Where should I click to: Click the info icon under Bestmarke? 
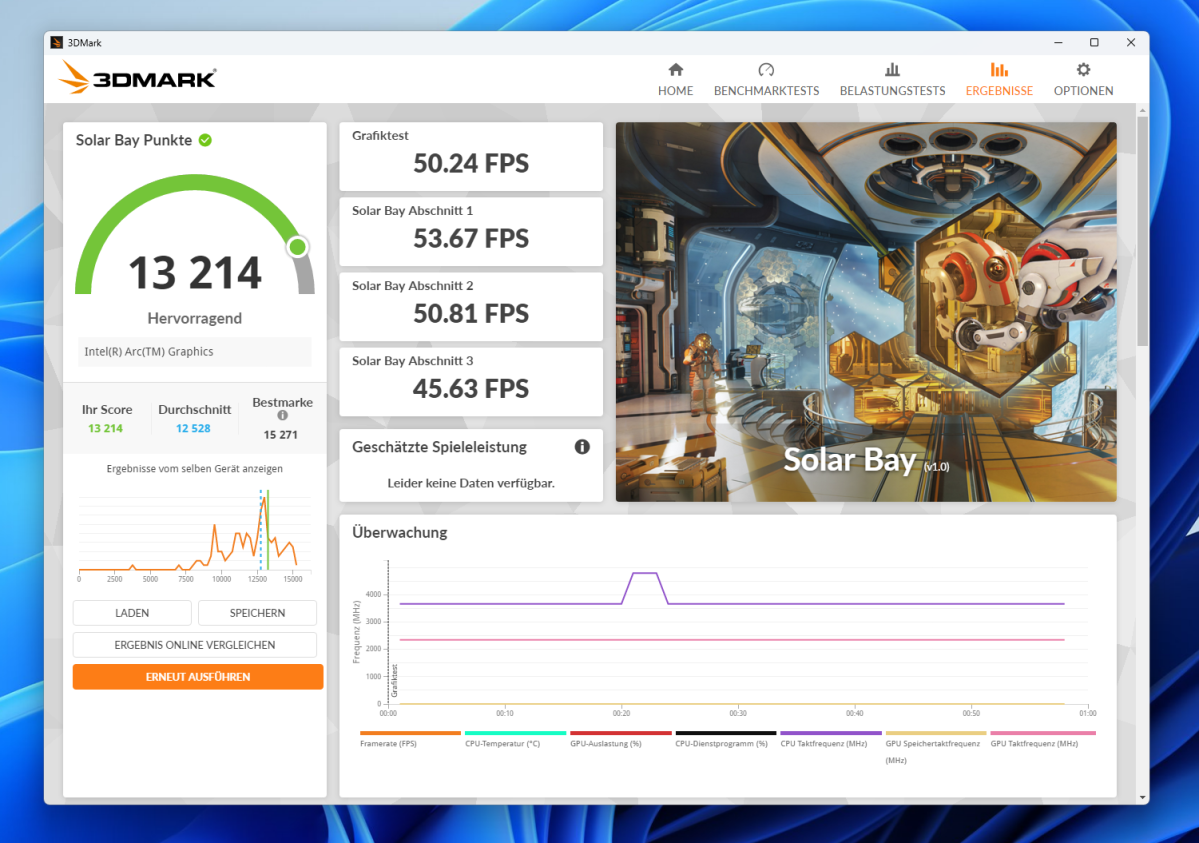pos(282,415)
